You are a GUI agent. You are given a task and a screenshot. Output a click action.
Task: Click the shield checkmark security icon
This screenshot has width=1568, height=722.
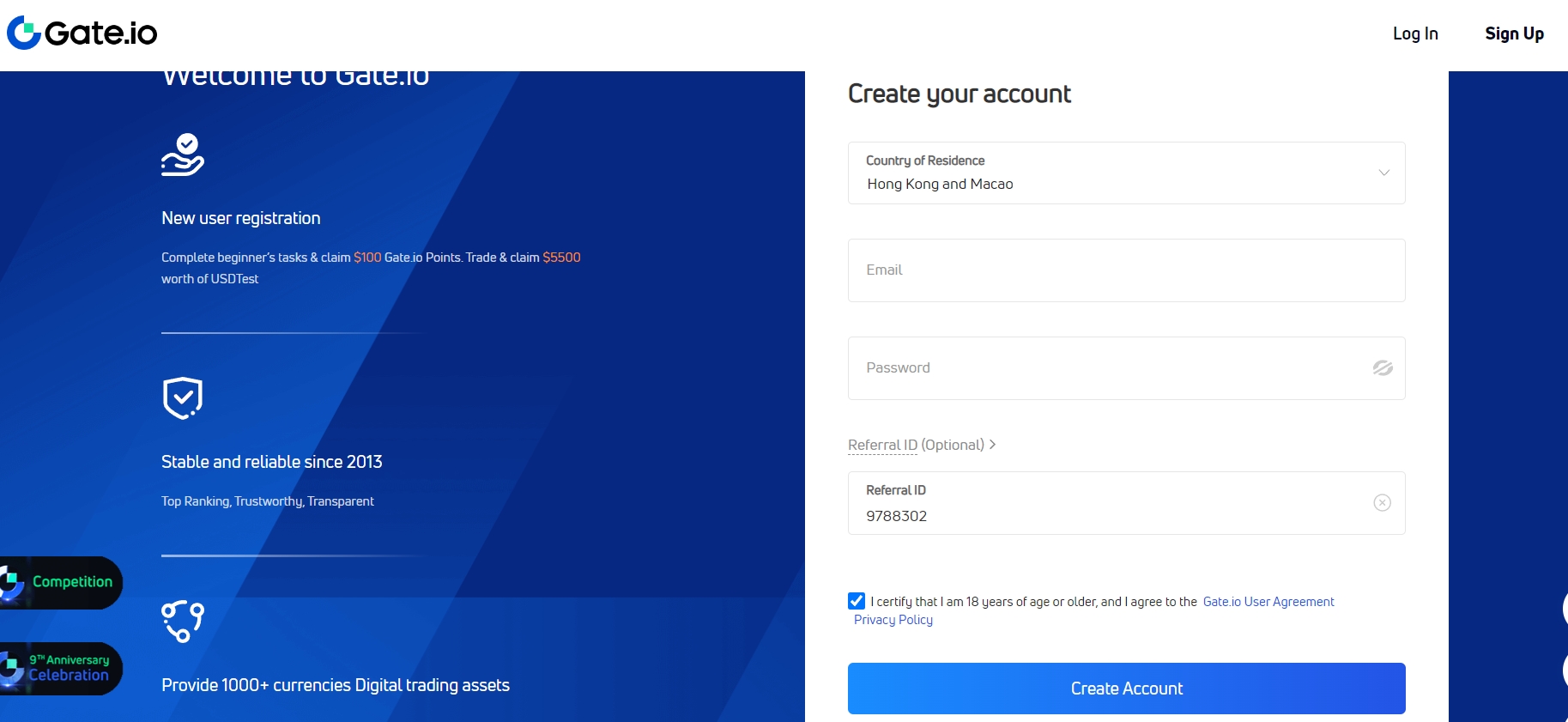click(183, 398)
